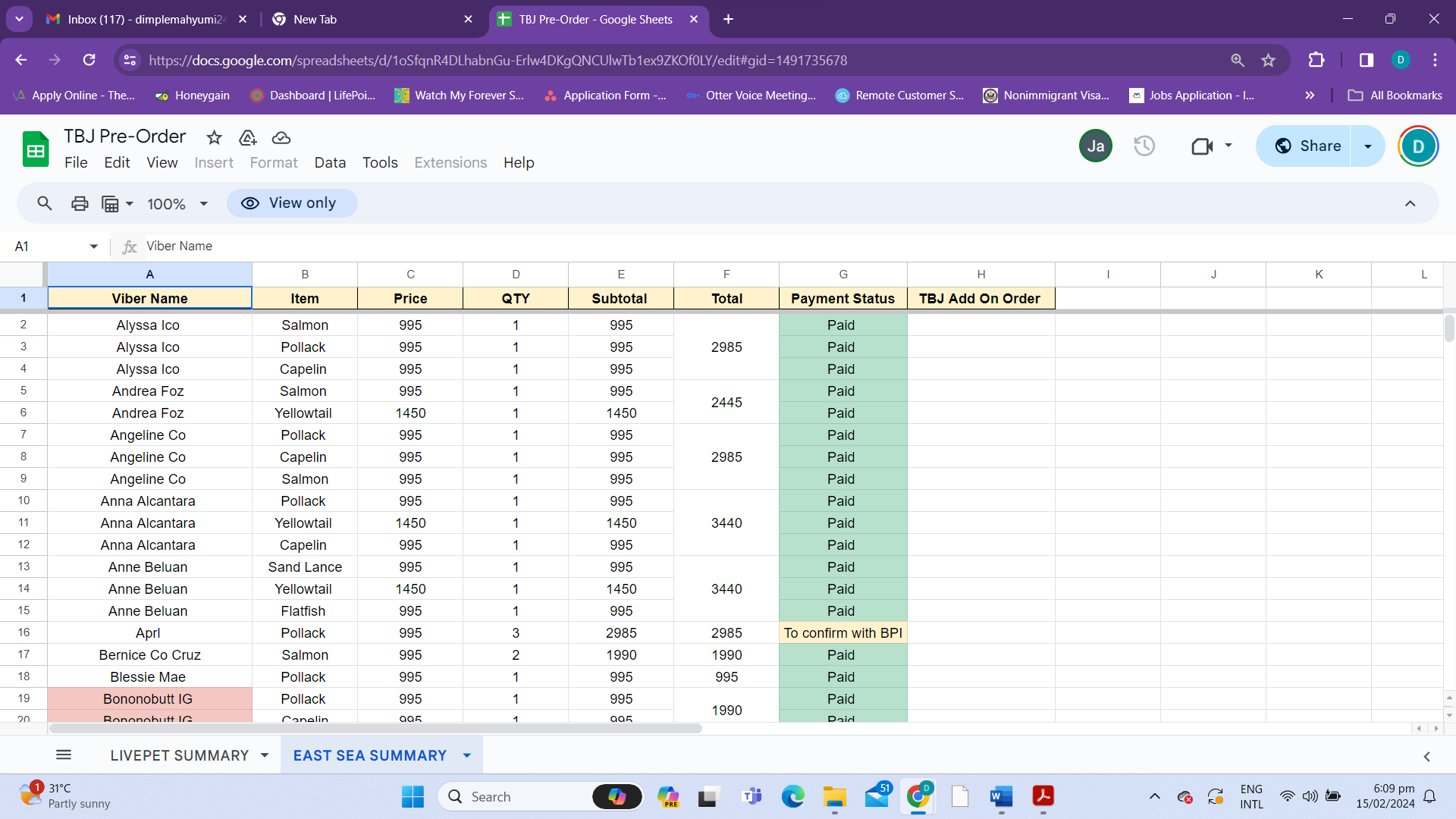
Task: Open the Data menu
Action: tap(330, 162)
